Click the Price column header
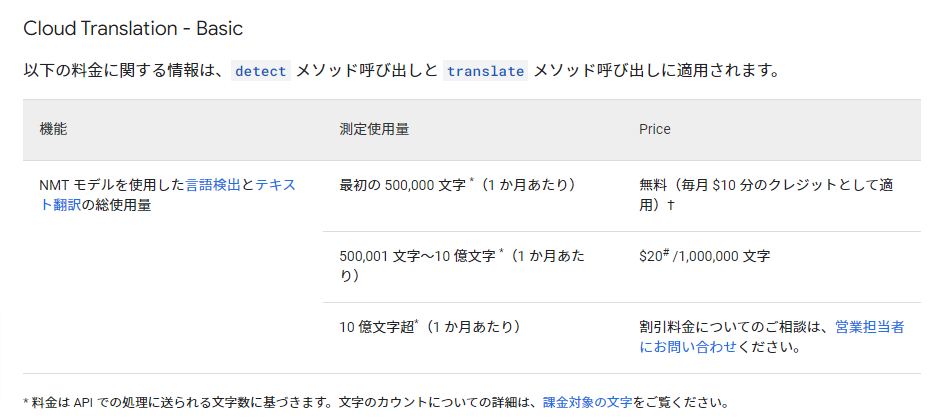Image resolution: width=944 pixels, height=419 pixels. (655, 129)
